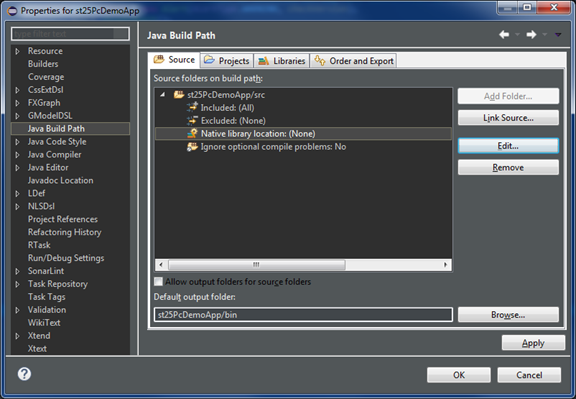576x399 pixels.
Task: Select Task Tags in the tree
Action: tap(47, 297)
